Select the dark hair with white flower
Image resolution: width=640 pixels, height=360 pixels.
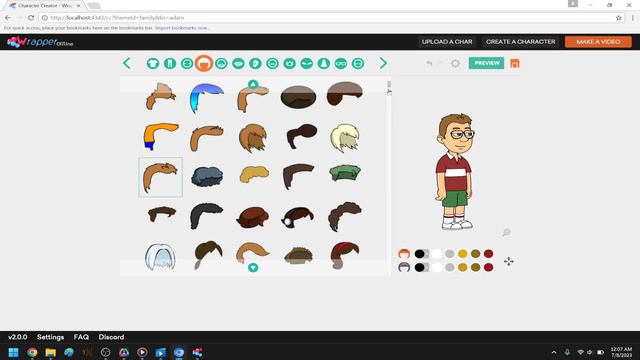[x=298, y=217]
